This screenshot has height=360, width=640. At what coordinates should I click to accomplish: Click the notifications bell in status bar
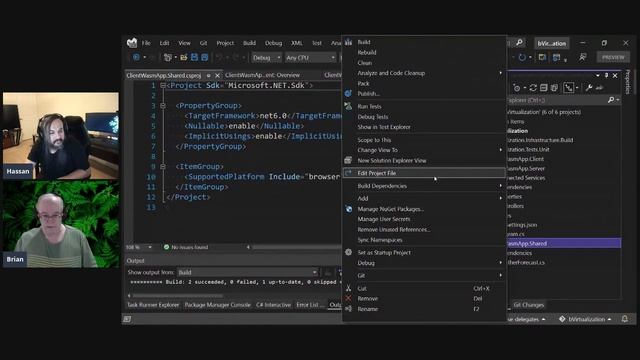(x=624, y=319)
